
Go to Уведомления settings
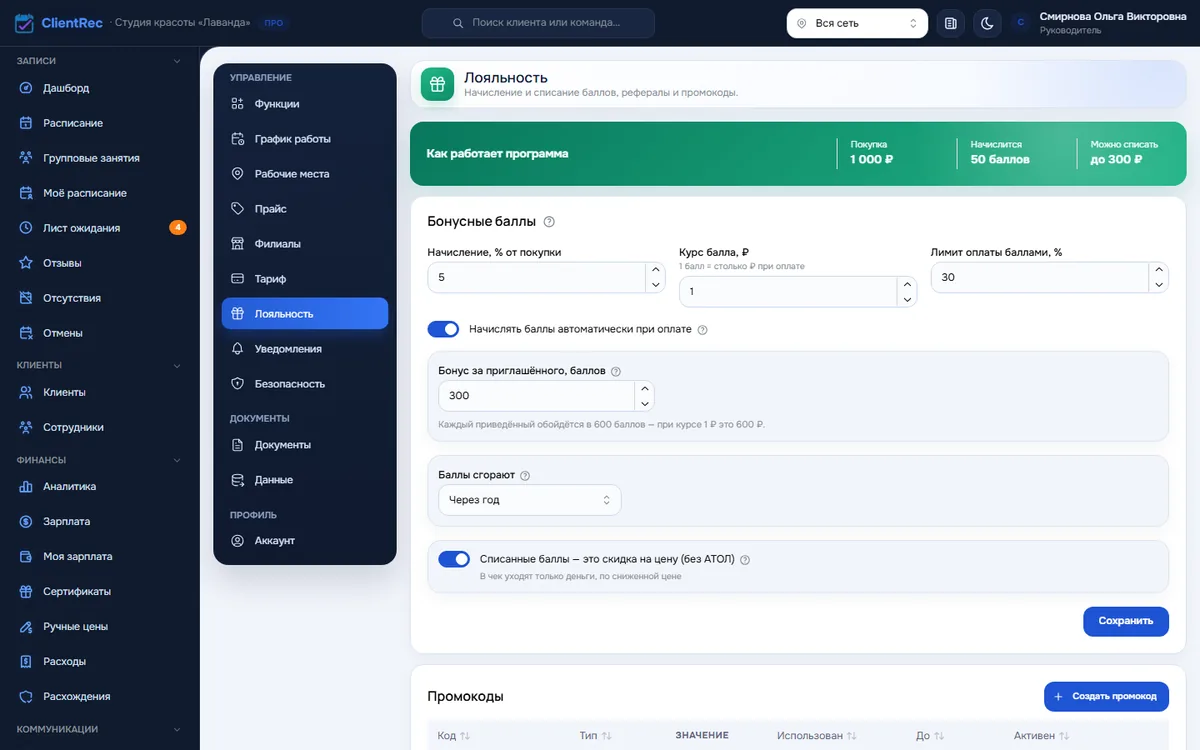pos(305,349)
